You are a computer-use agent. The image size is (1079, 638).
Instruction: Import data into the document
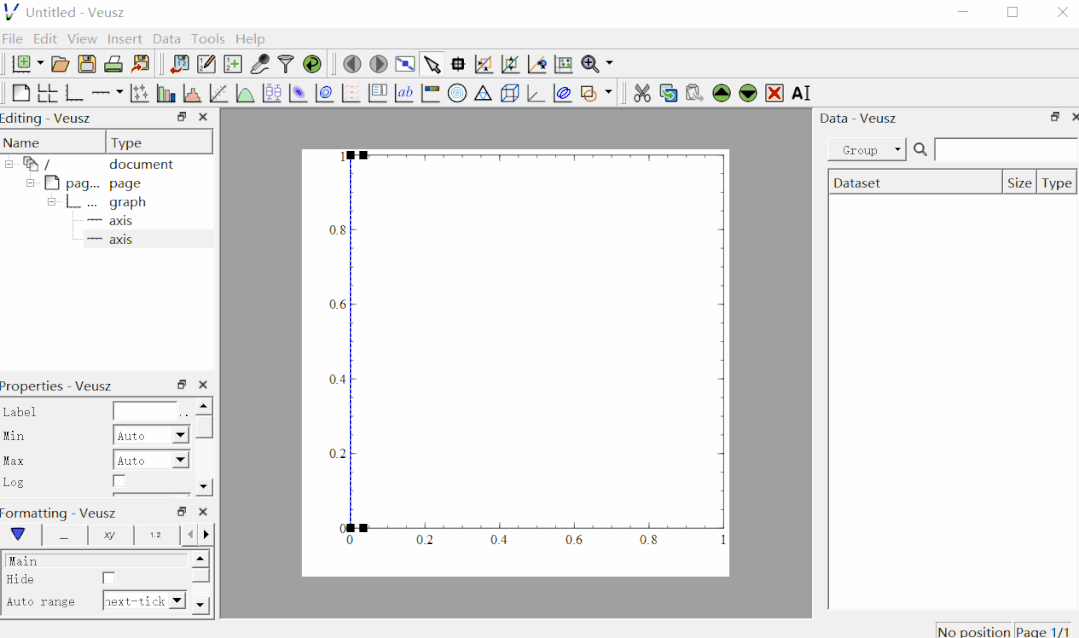[180, 63]
